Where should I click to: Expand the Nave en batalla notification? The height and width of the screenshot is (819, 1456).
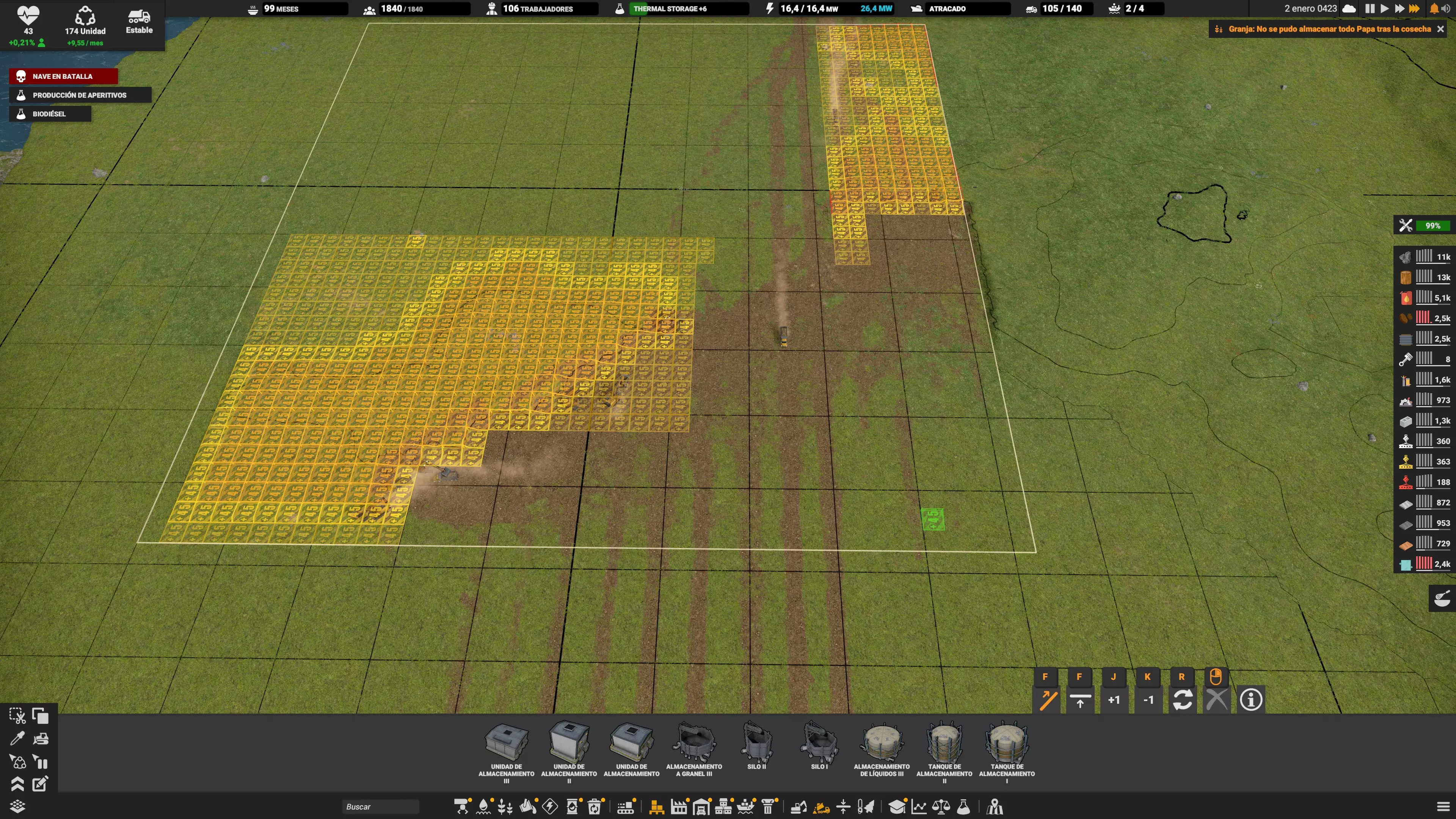click(x=63, y=76)
